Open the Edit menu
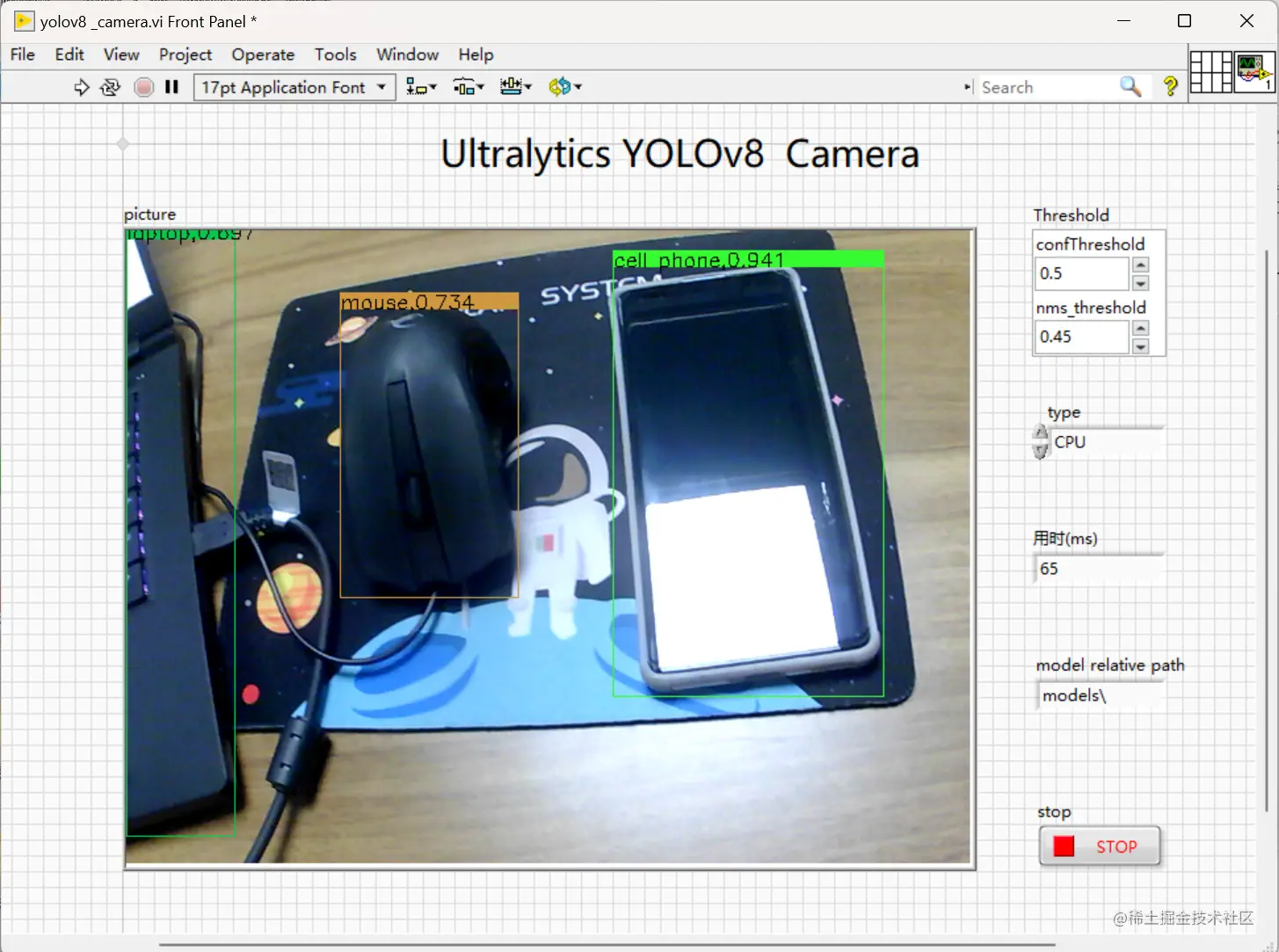The image size is (1279, 952). pos(69,55)
